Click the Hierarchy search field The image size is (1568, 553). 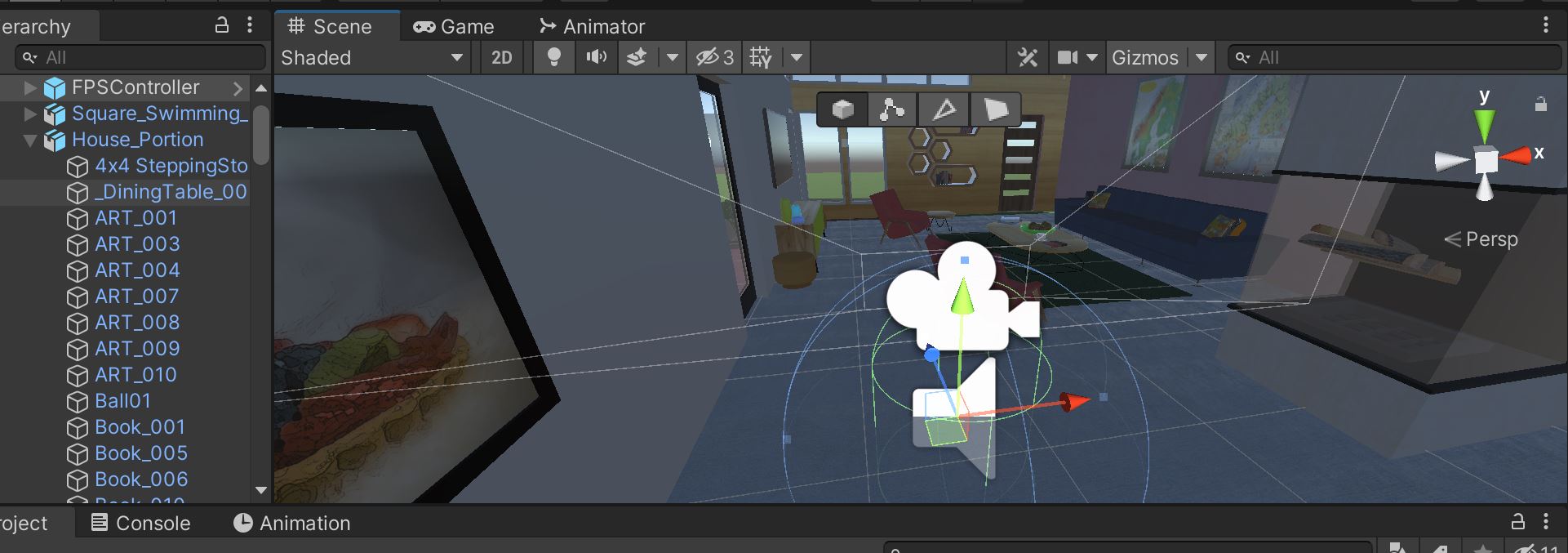coord(140,57)
